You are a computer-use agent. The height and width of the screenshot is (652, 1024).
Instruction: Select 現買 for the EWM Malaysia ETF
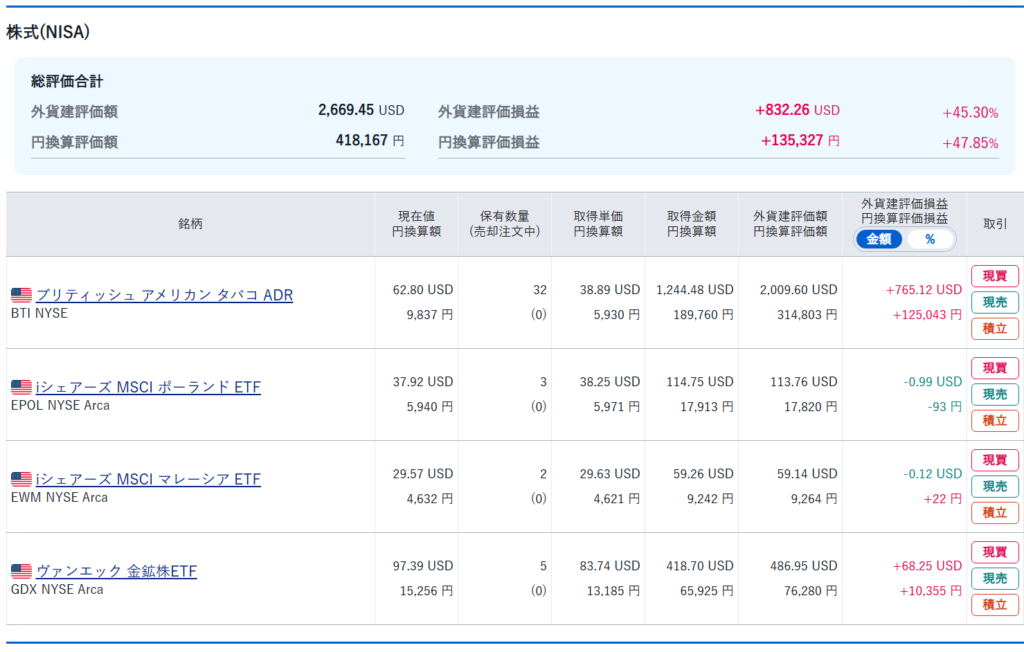tap(994, 460)
